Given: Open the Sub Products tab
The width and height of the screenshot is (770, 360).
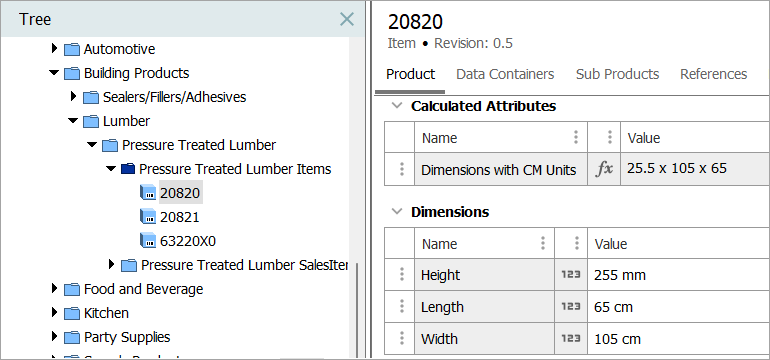Looking at the screenshot, I should [x=617, y=74].
